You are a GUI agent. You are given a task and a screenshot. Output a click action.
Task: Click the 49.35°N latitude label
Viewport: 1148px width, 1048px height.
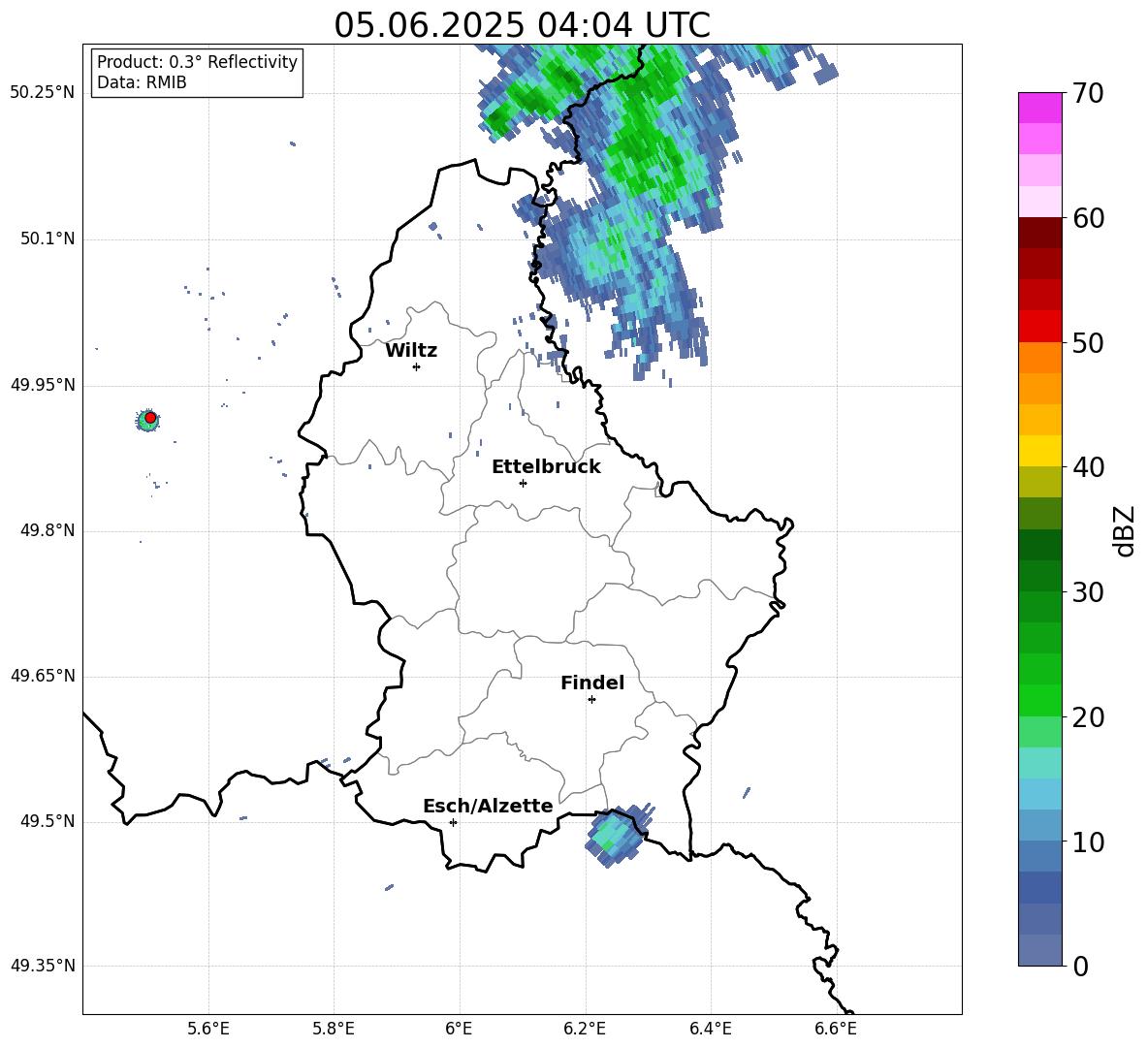43,966
